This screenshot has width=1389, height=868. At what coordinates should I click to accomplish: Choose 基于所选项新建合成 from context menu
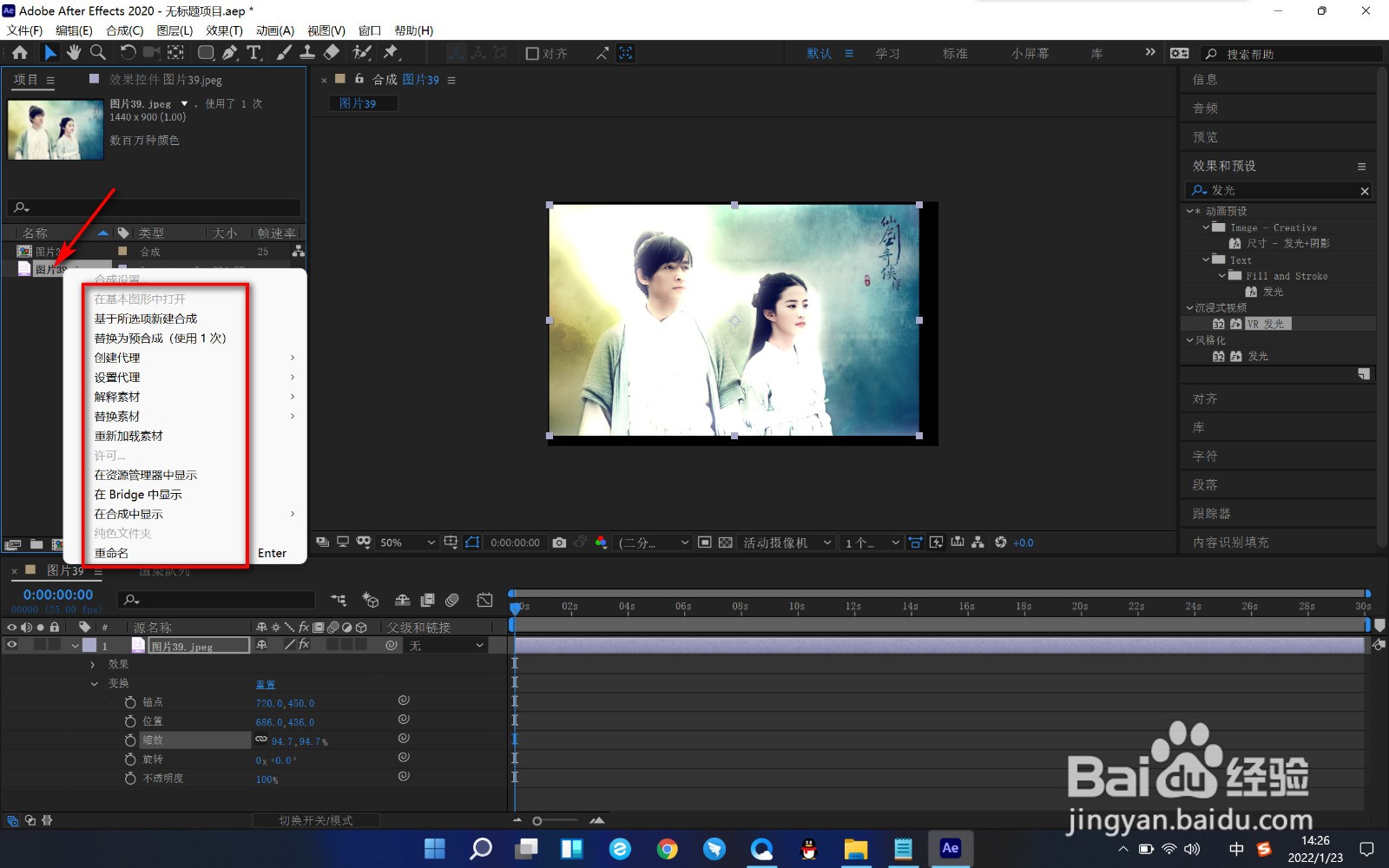146,319
